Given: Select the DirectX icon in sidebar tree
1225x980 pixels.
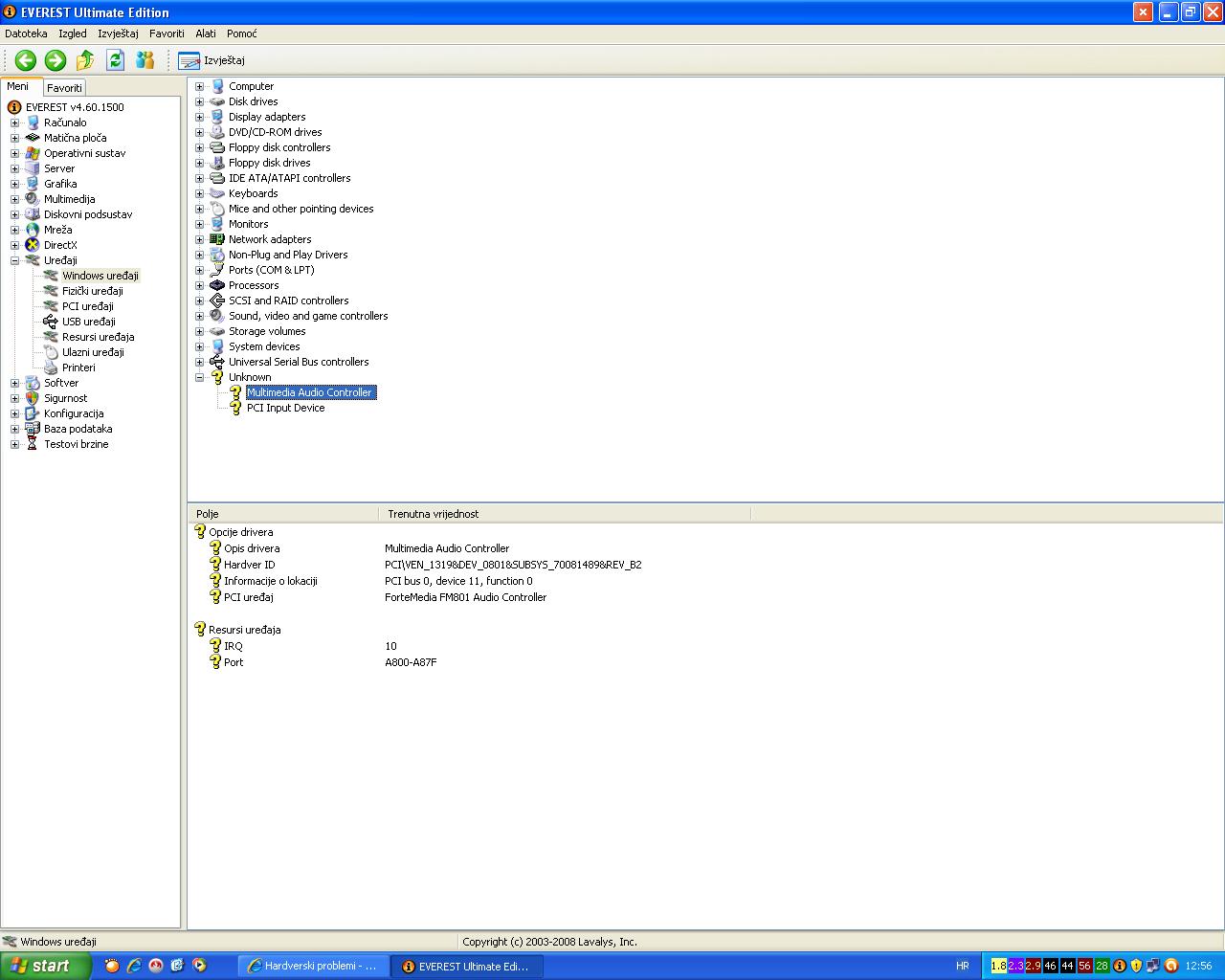Looking at the screenshot, I should (33, 245).
